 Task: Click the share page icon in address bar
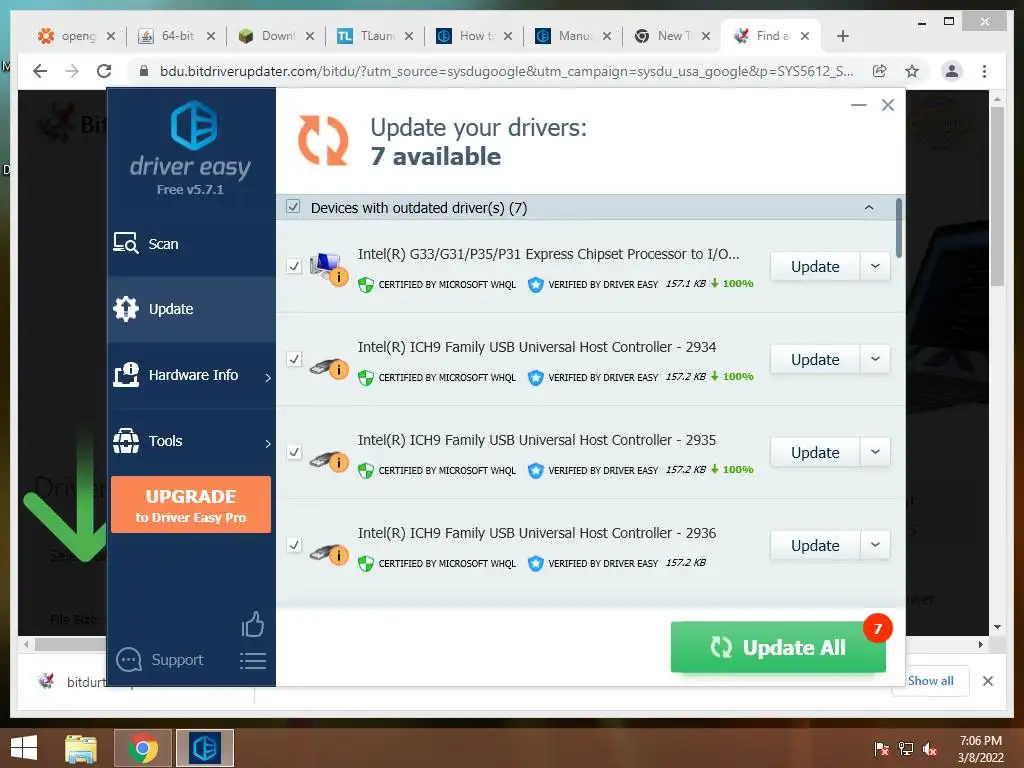[x=880, y=71]
